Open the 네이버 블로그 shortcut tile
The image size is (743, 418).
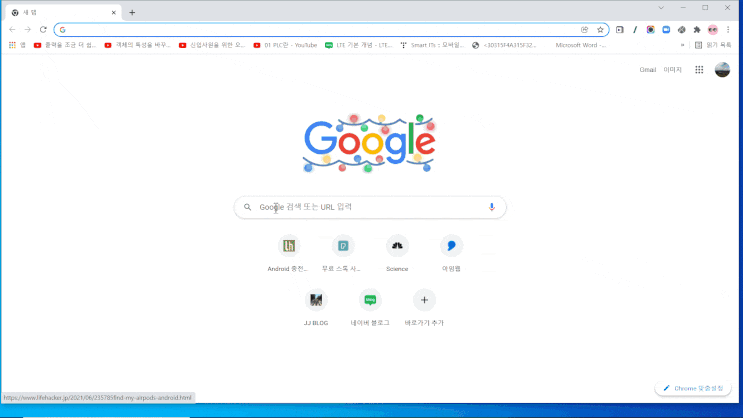(370, 308)
